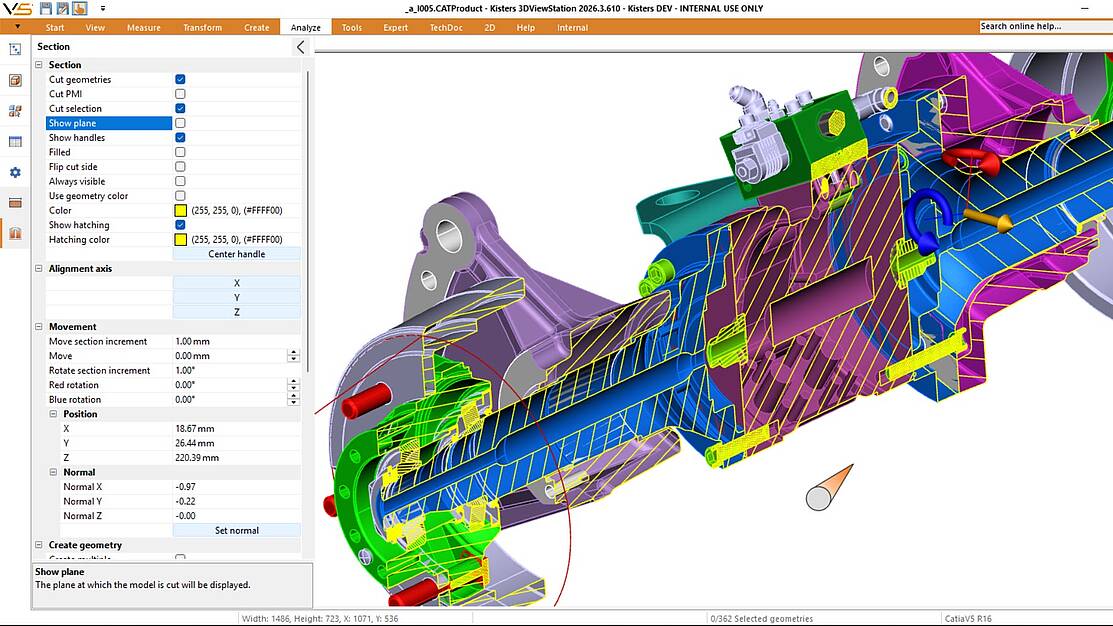Open the orange cube sidebar pane icon
This screenshot has height=626, width=1113.
(15, 80)
